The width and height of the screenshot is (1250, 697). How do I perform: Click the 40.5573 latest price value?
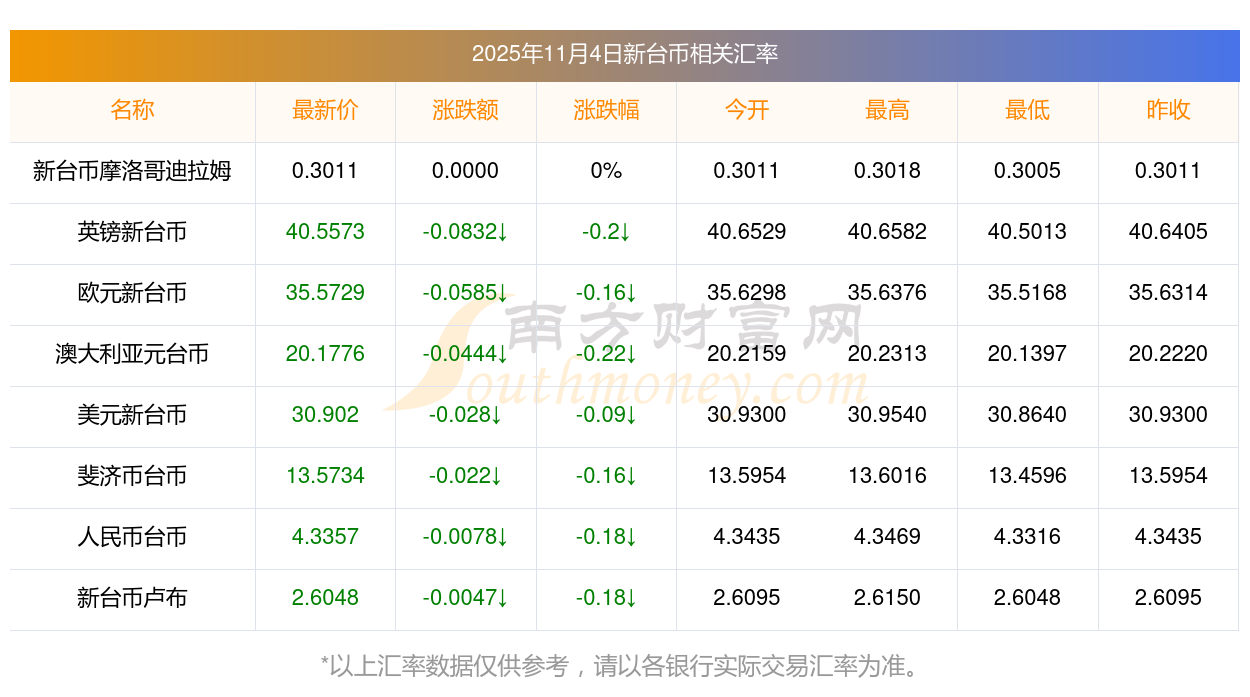coord(325,232)
